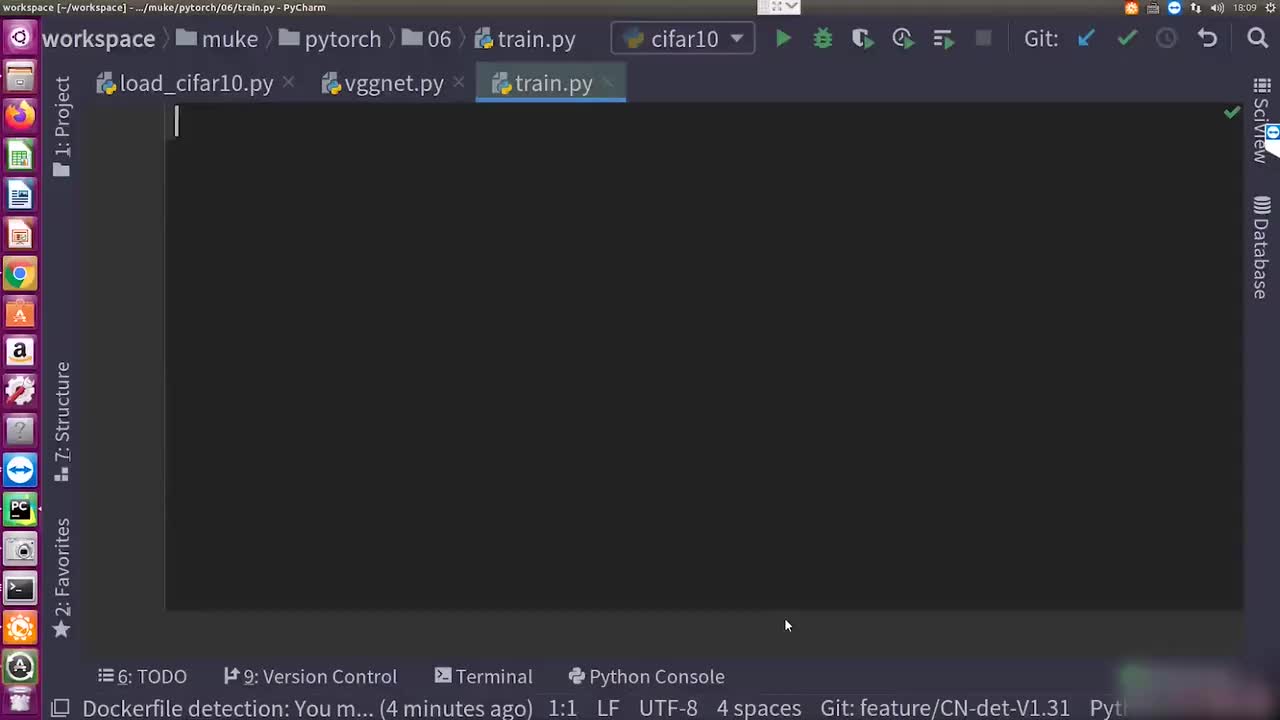Viewport: 1280px width, 720px height.
Task: Launch the profiler run icon
Action: coord(902,39)
